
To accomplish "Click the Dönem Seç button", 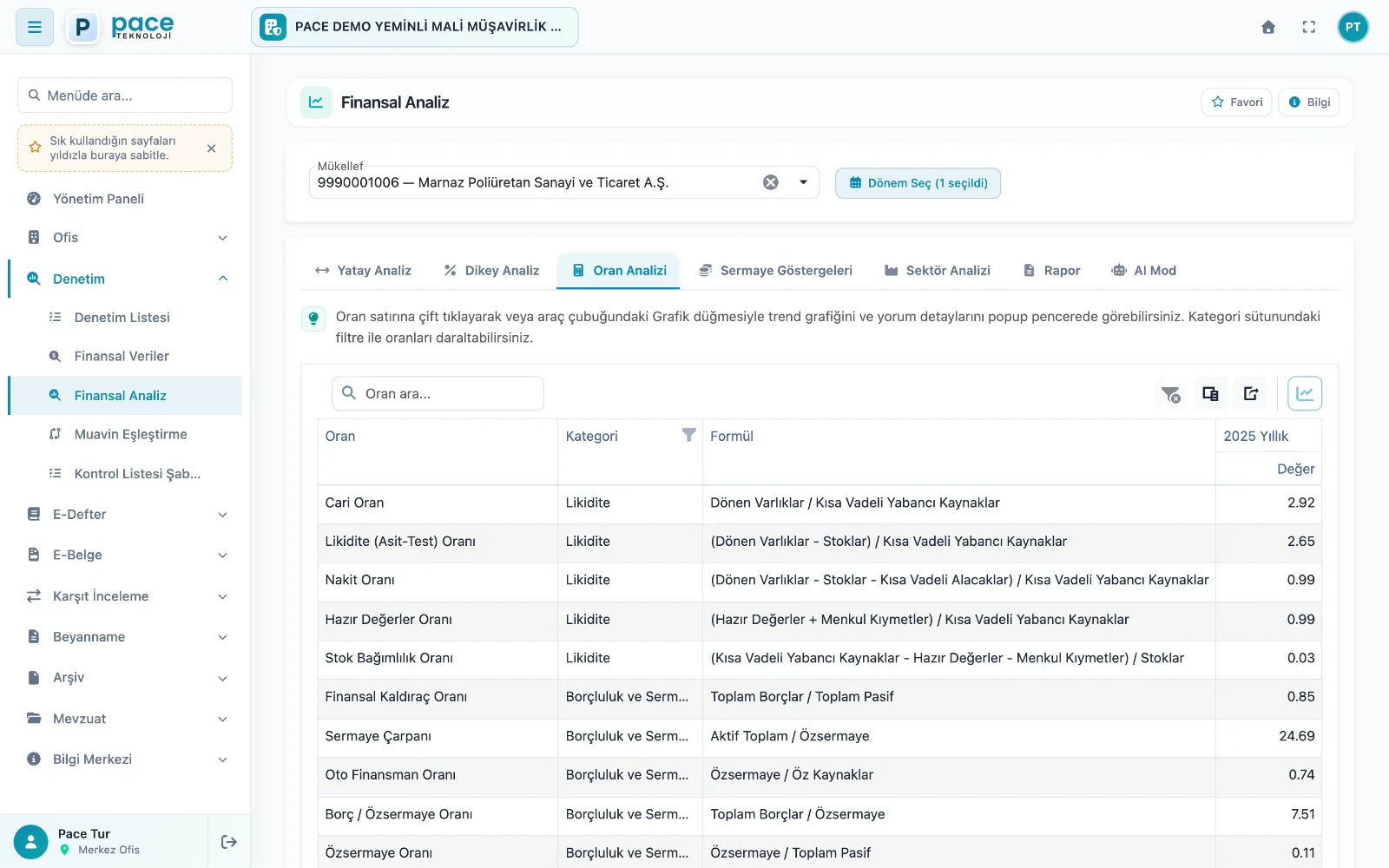I will (918, 183).
